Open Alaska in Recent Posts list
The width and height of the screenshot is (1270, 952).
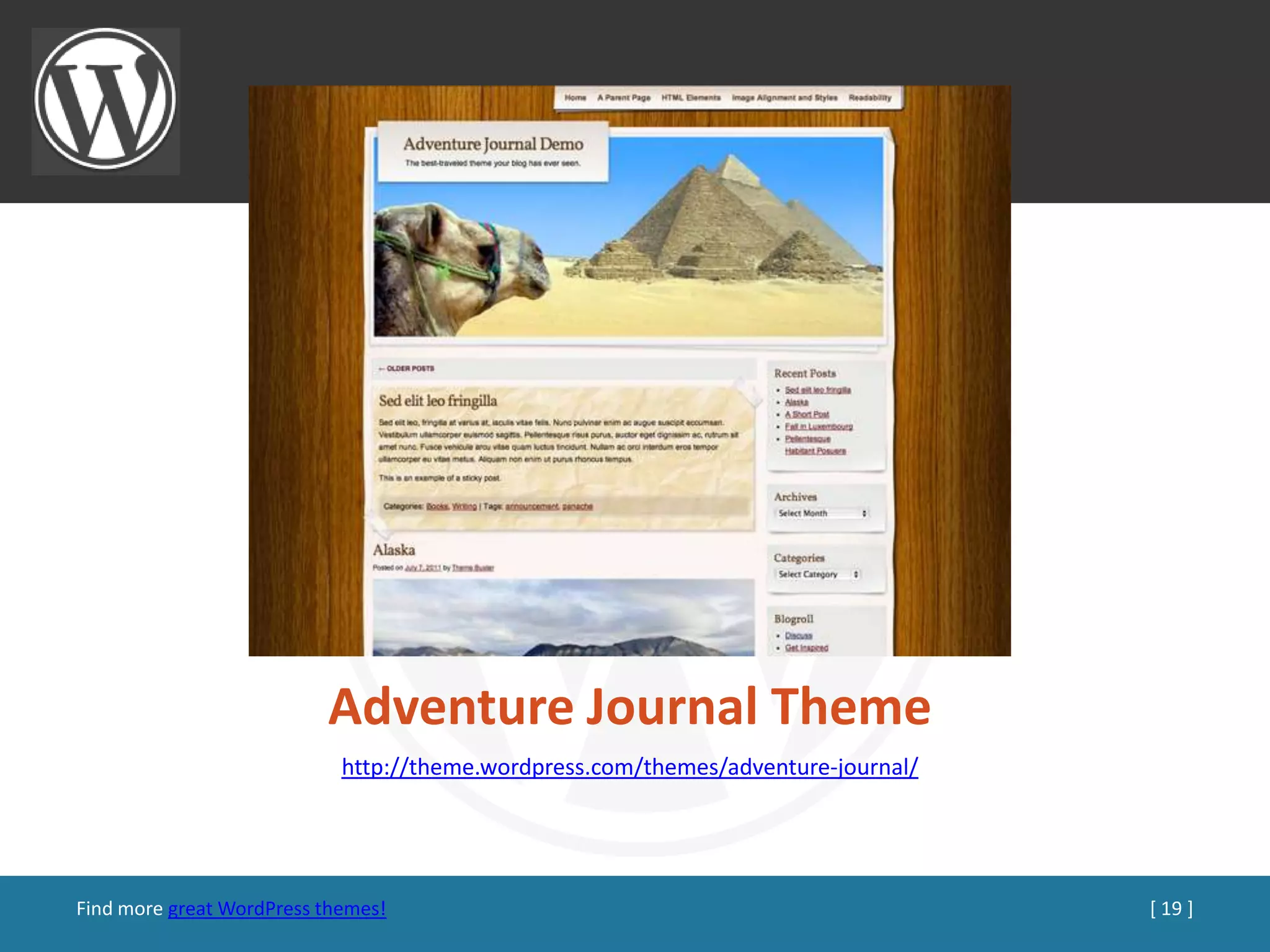[x=797, y=402]
